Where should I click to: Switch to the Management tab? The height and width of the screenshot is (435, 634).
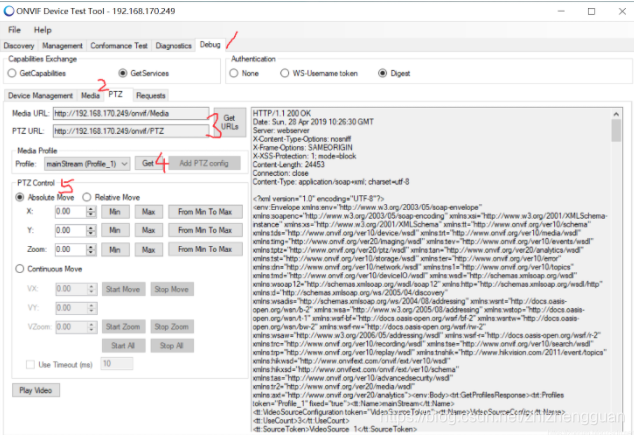click(x=62, y=46)
